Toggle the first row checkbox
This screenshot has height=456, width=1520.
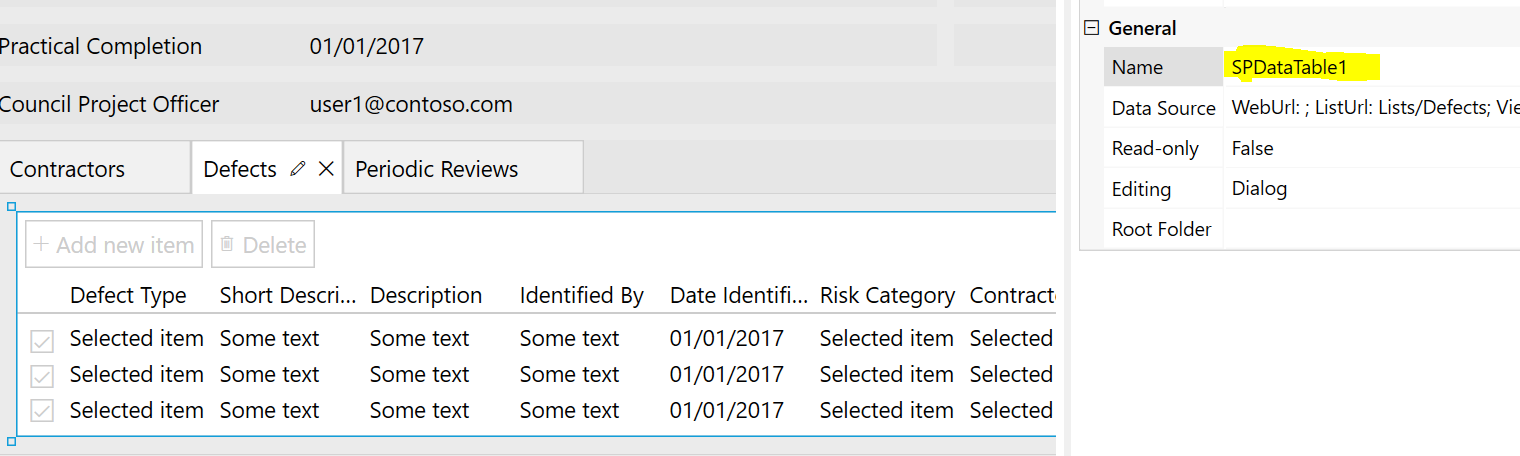(x=42, y=341)
